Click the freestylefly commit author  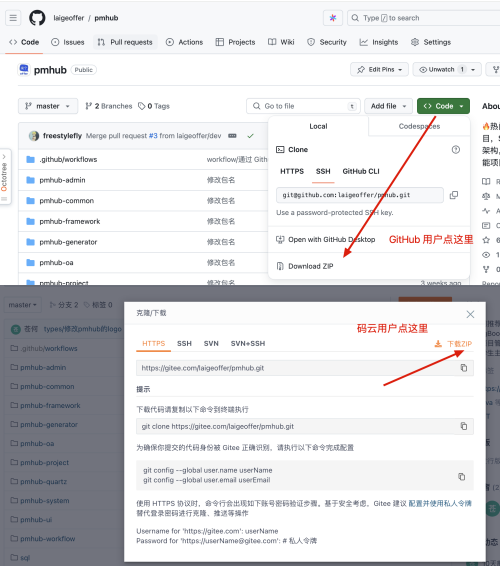(62, 136)
